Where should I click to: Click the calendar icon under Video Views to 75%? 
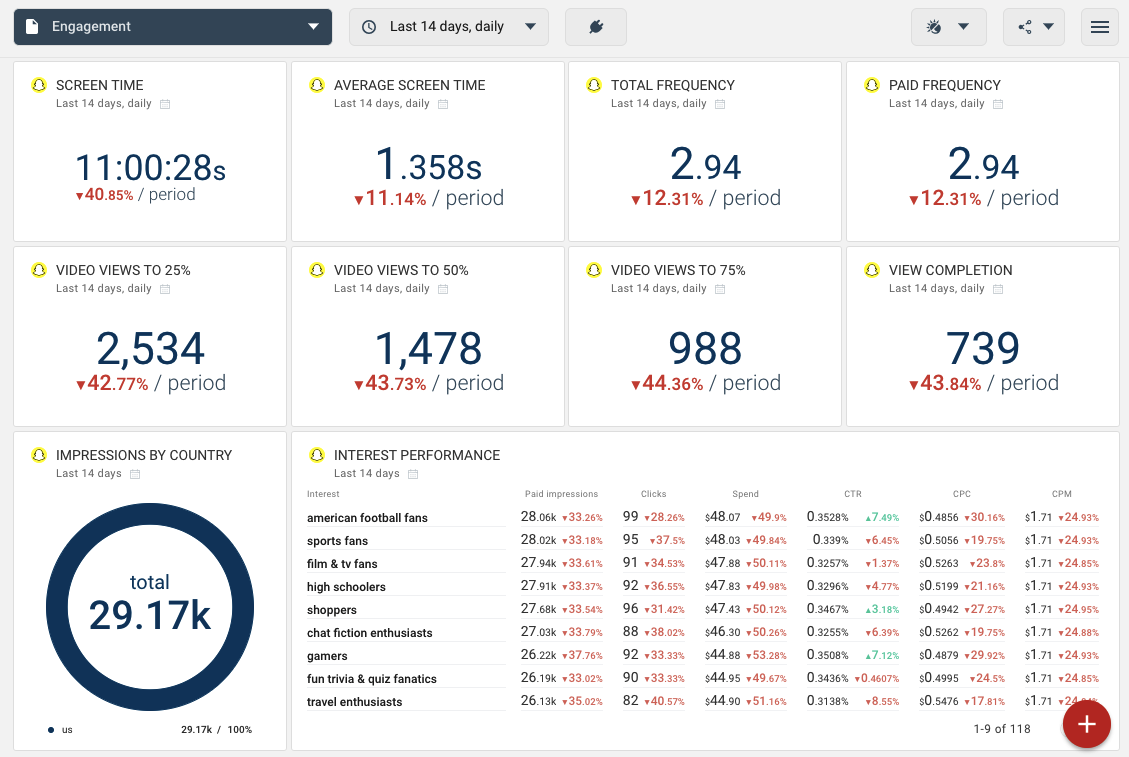click(720, 289)
